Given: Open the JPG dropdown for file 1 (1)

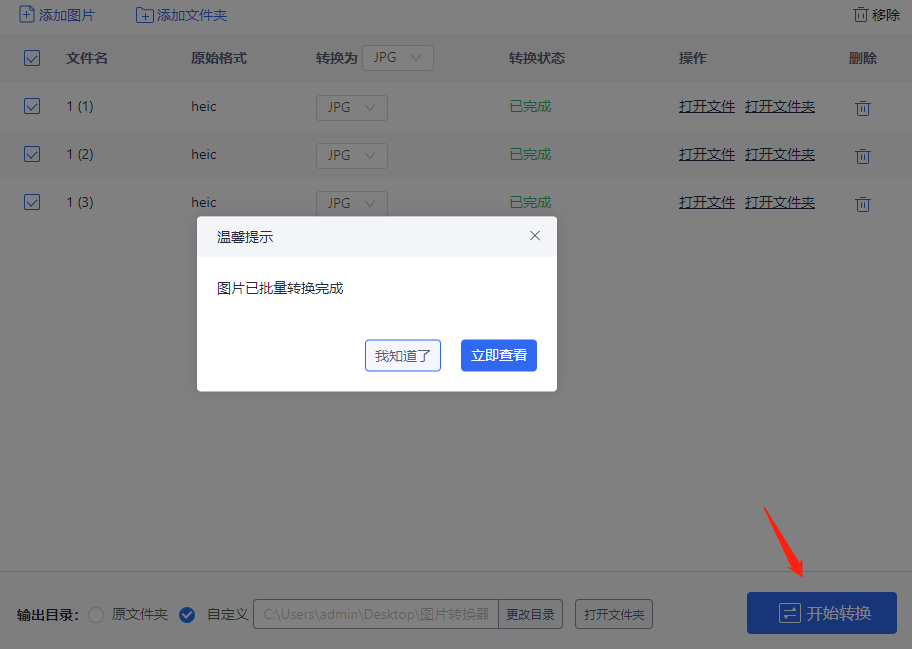Looking at the screenshot, I should 352,108.
